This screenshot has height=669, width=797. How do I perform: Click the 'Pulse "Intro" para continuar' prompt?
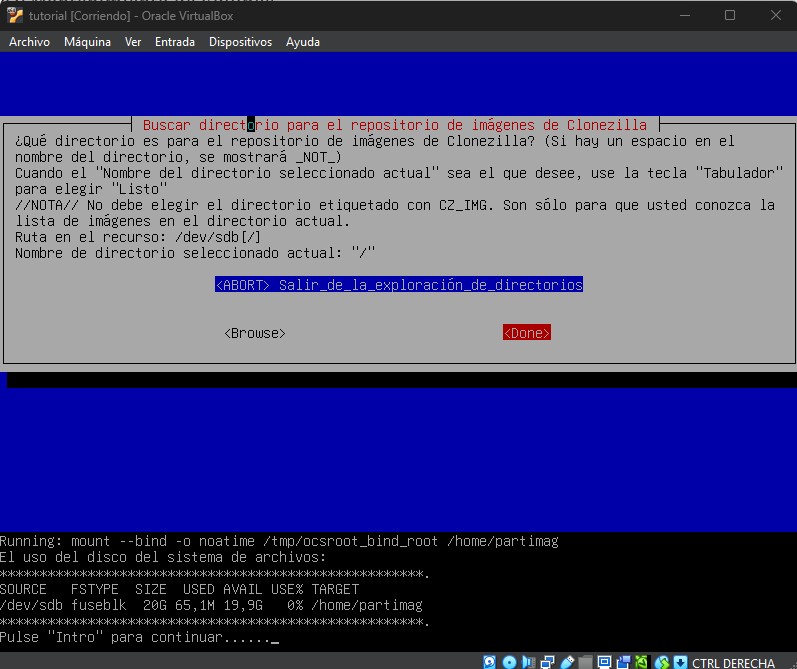click(x=139, y=637)
